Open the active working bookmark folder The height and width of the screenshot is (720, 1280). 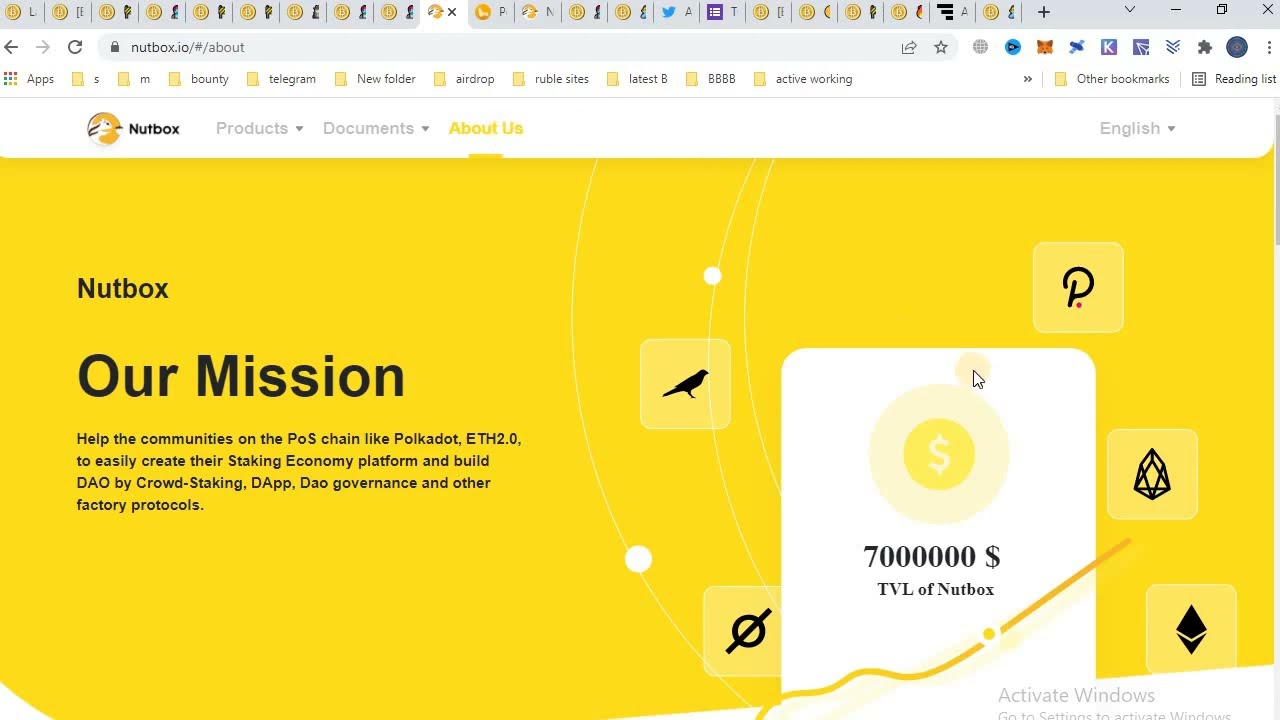(x=803, y=79)
